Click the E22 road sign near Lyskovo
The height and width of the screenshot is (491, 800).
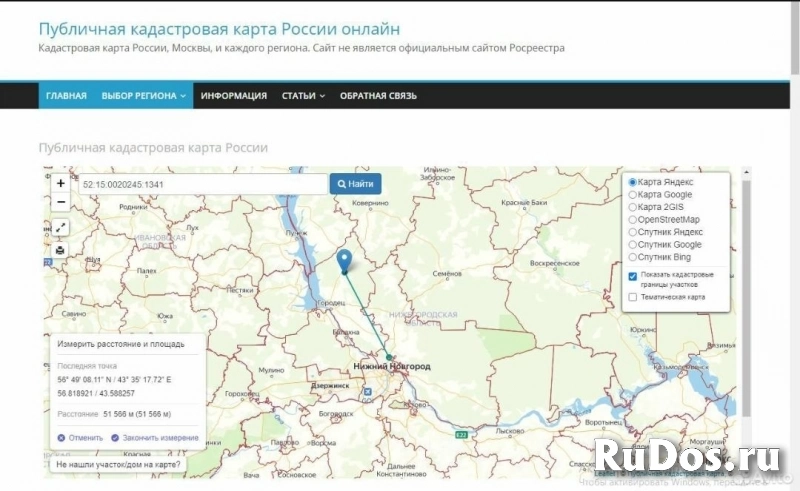tap(461, 434)
